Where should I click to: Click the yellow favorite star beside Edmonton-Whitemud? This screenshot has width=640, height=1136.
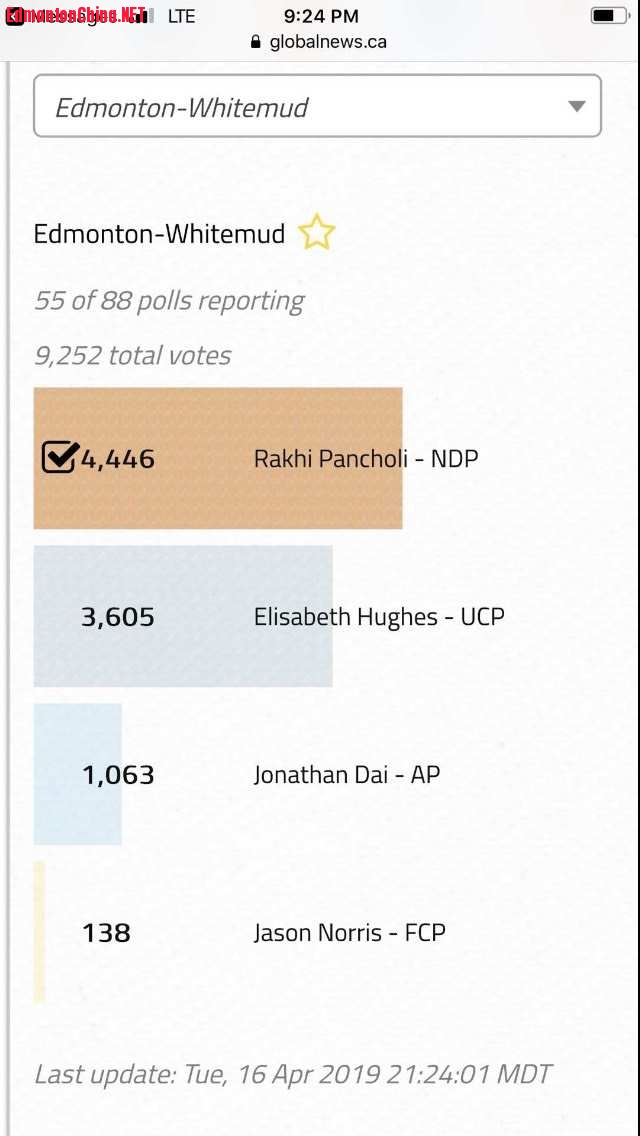tap(317, 233)
